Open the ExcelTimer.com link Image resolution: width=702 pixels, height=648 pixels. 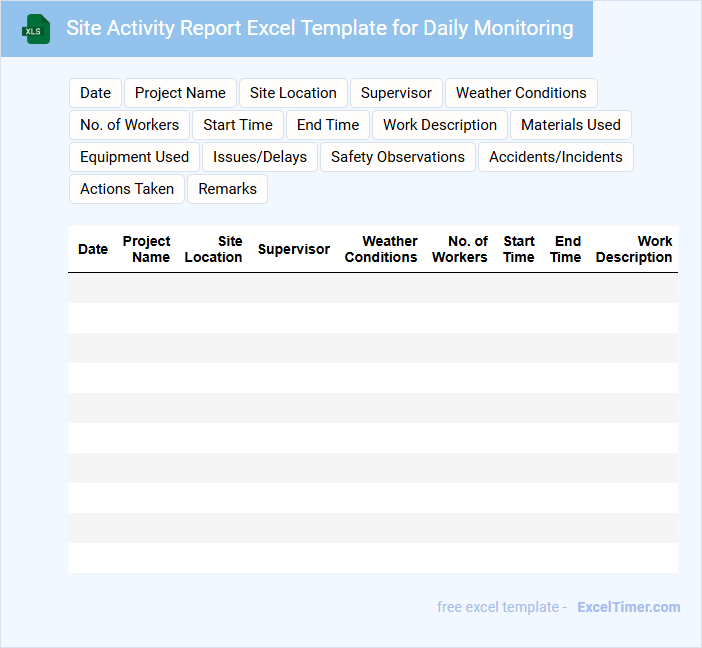(628, 607)
